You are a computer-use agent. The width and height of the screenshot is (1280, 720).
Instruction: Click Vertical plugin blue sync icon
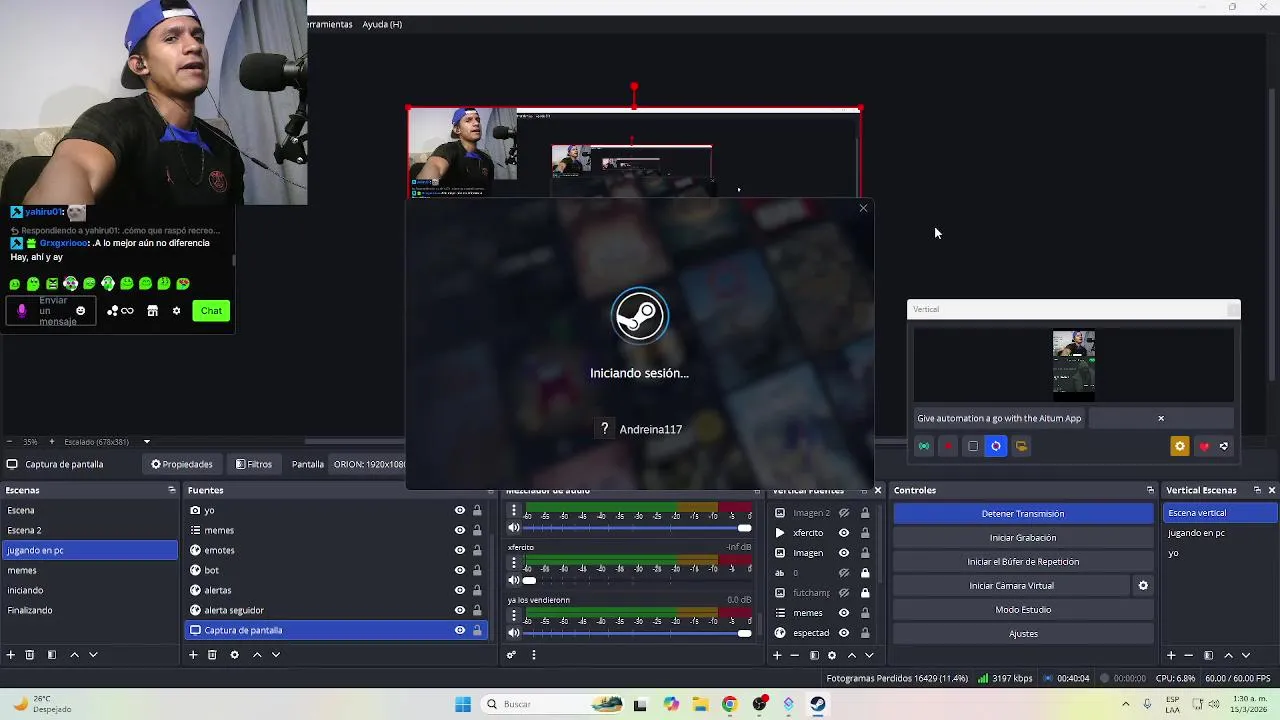(996, 446)
